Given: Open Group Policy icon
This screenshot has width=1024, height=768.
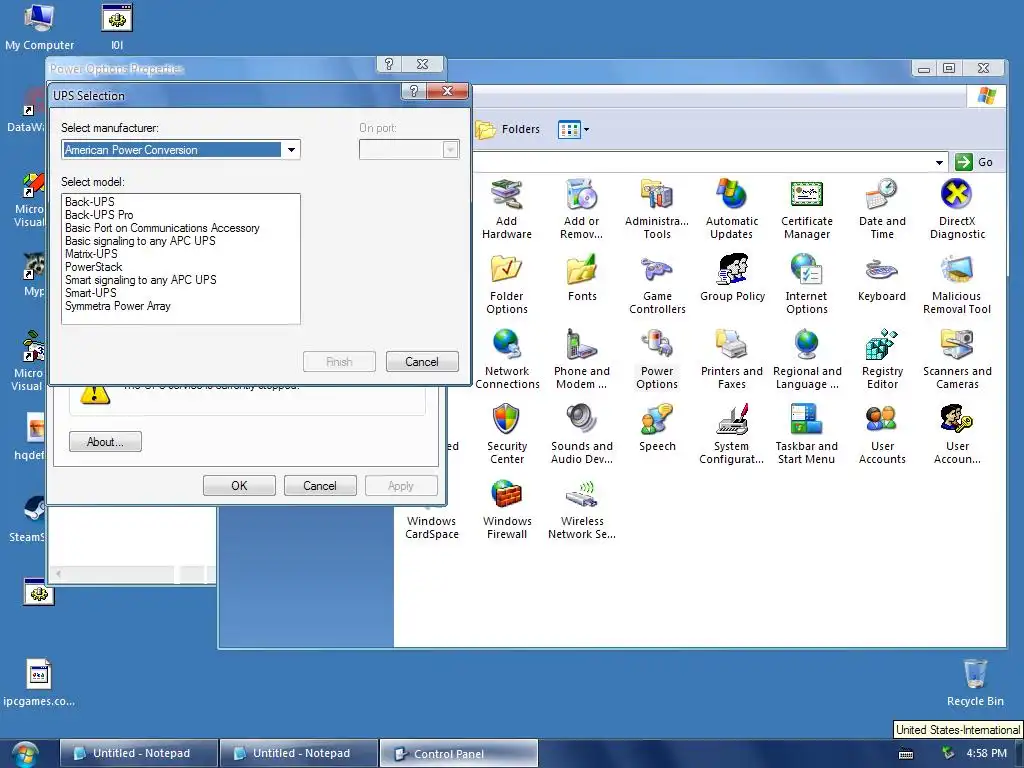Looking at the screenshot, I should 732,278.
